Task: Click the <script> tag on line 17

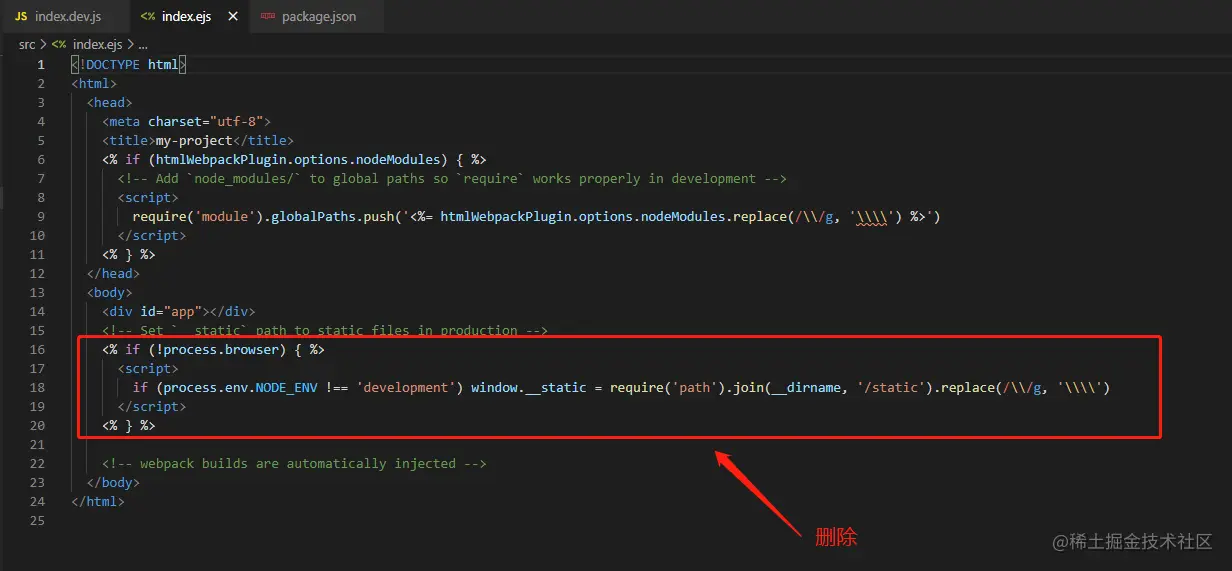Action: tap(148, 369)
